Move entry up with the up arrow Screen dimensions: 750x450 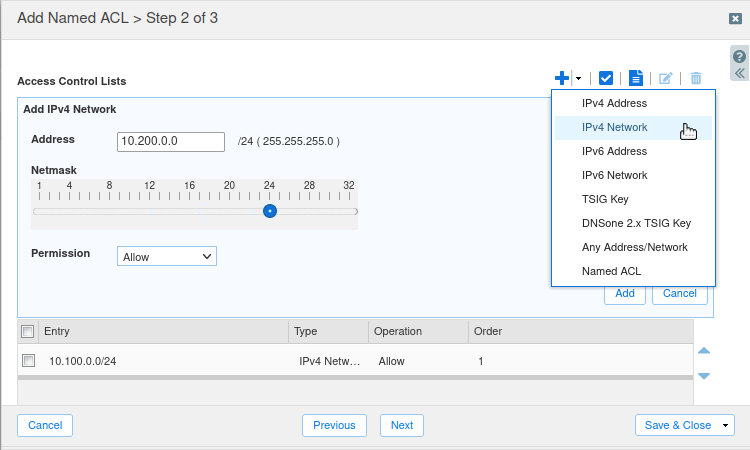[x=704, y=351]
